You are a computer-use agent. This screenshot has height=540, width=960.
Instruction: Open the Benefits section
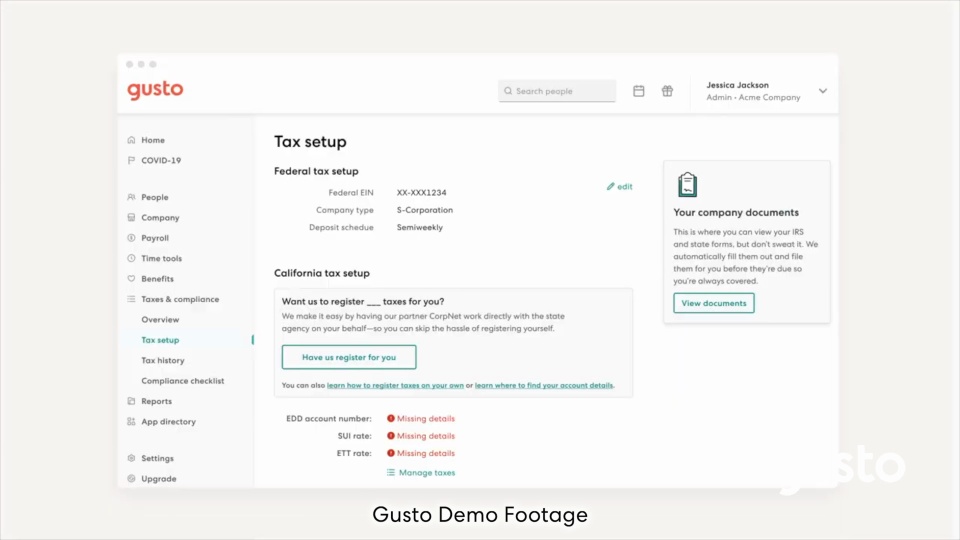click(x=157, y=279)
